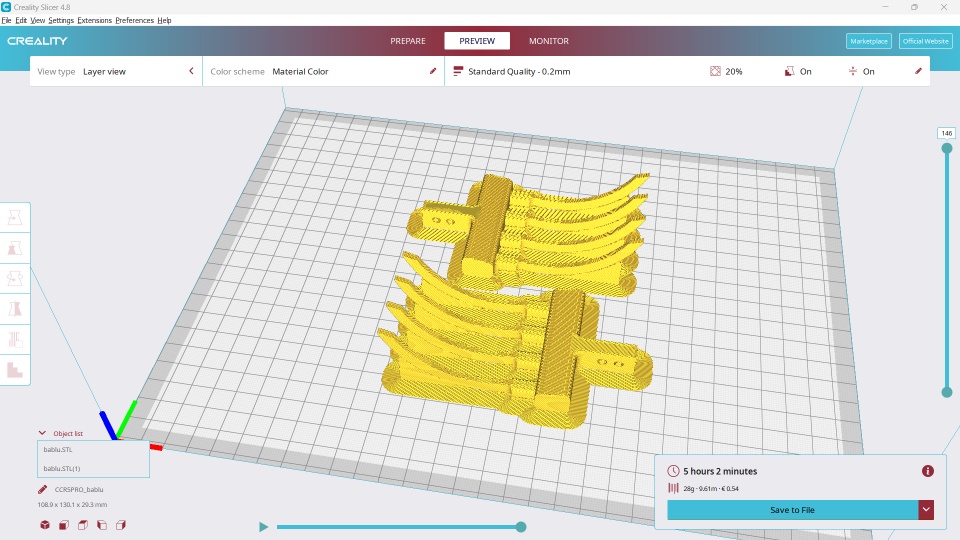Open the Settings menu
The image size is (960, 540).
[x=61, y=20]
